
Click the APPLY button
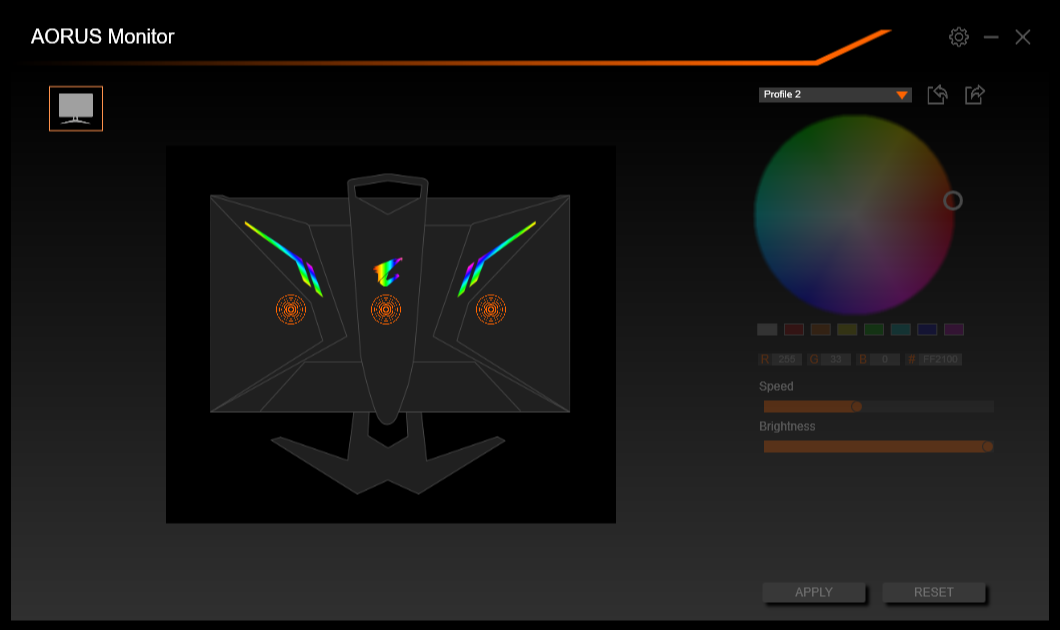coord(814,592)
